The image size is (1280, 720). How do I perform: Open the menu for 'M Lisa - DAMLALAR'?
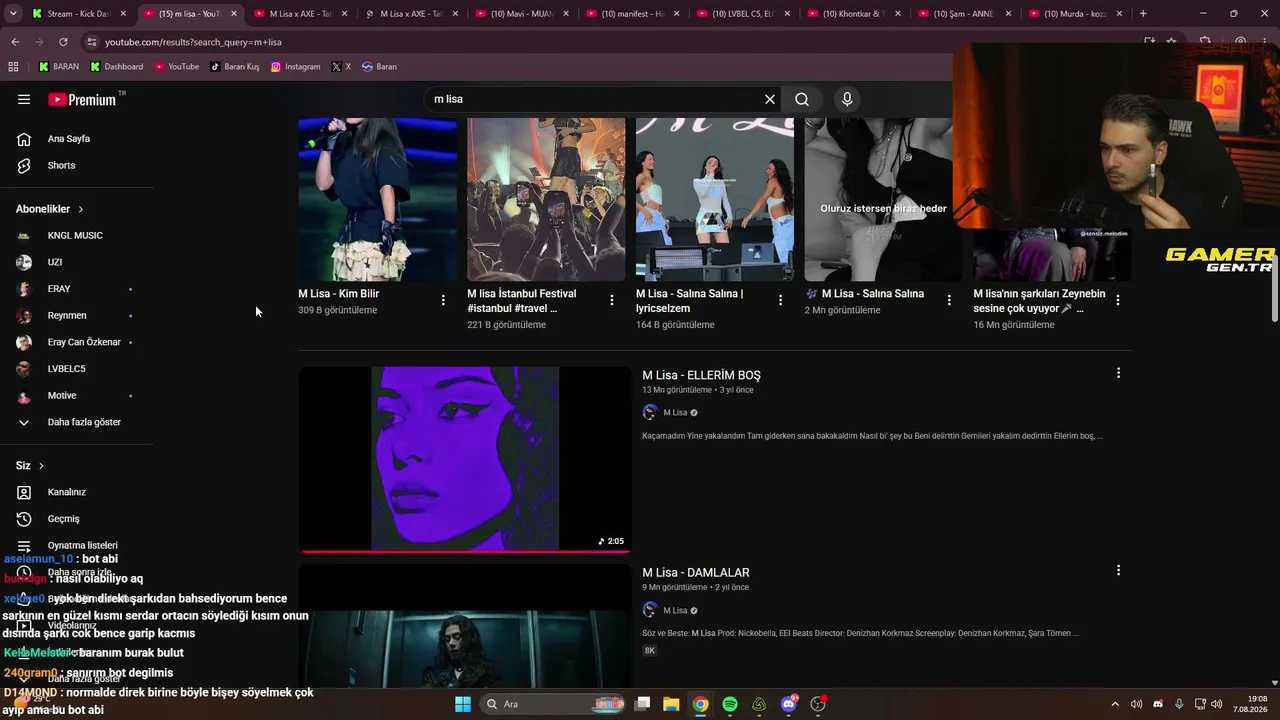coord(1118,570)
